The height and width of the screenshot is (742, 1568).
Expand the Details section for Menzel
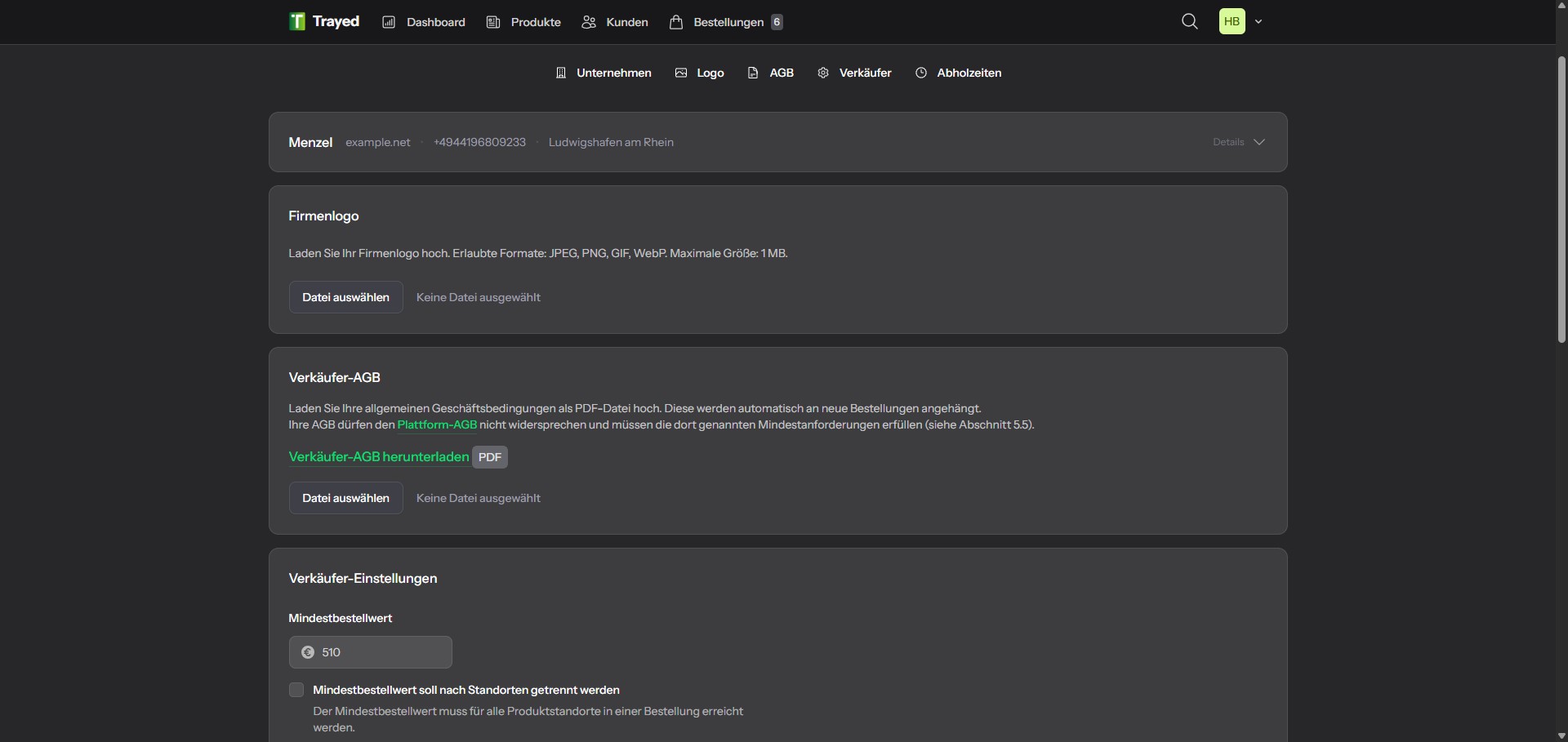pos(1238,142)
